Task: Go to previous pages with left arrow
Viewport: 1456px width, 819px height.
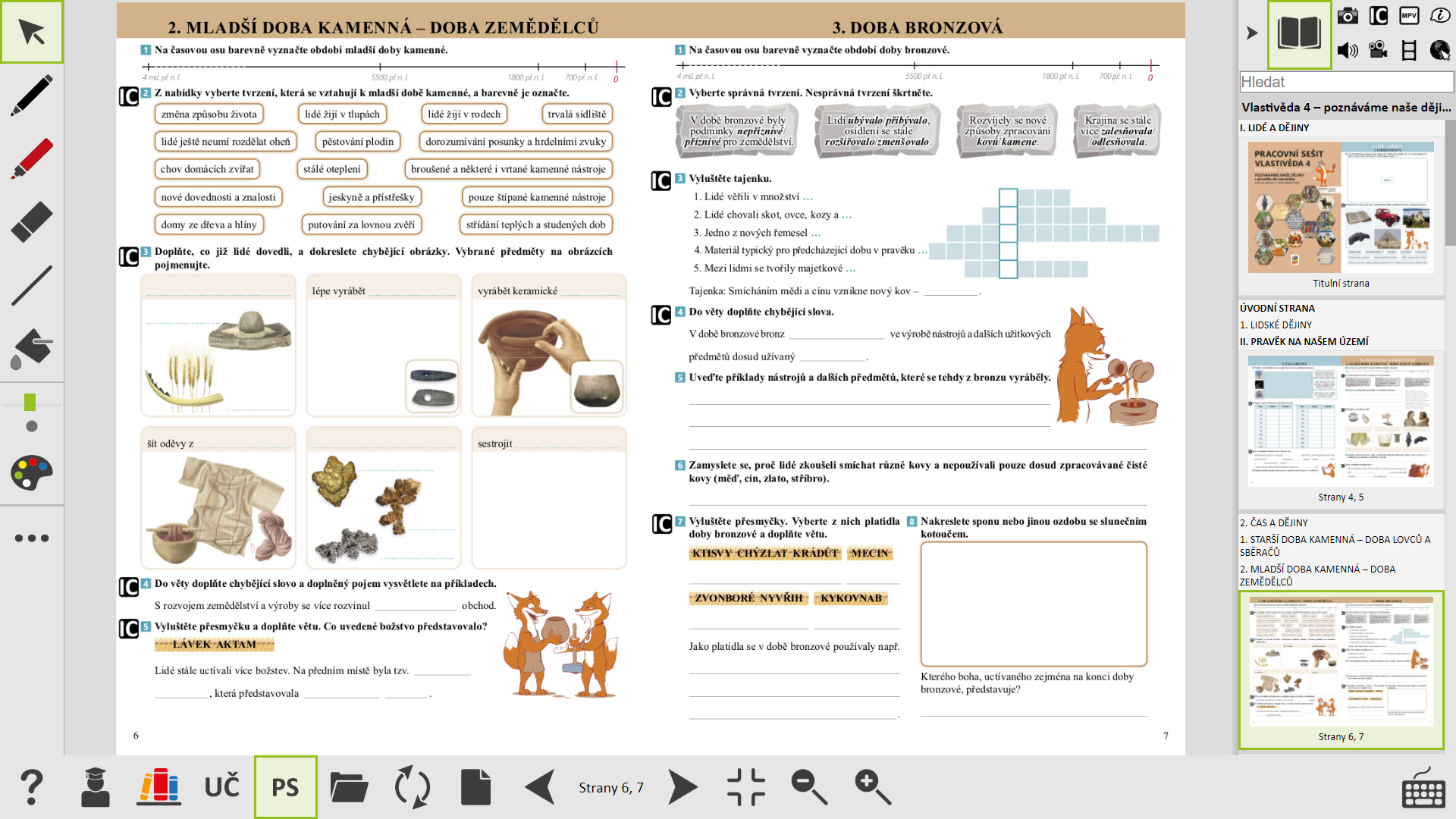Action: click(540, 787)
